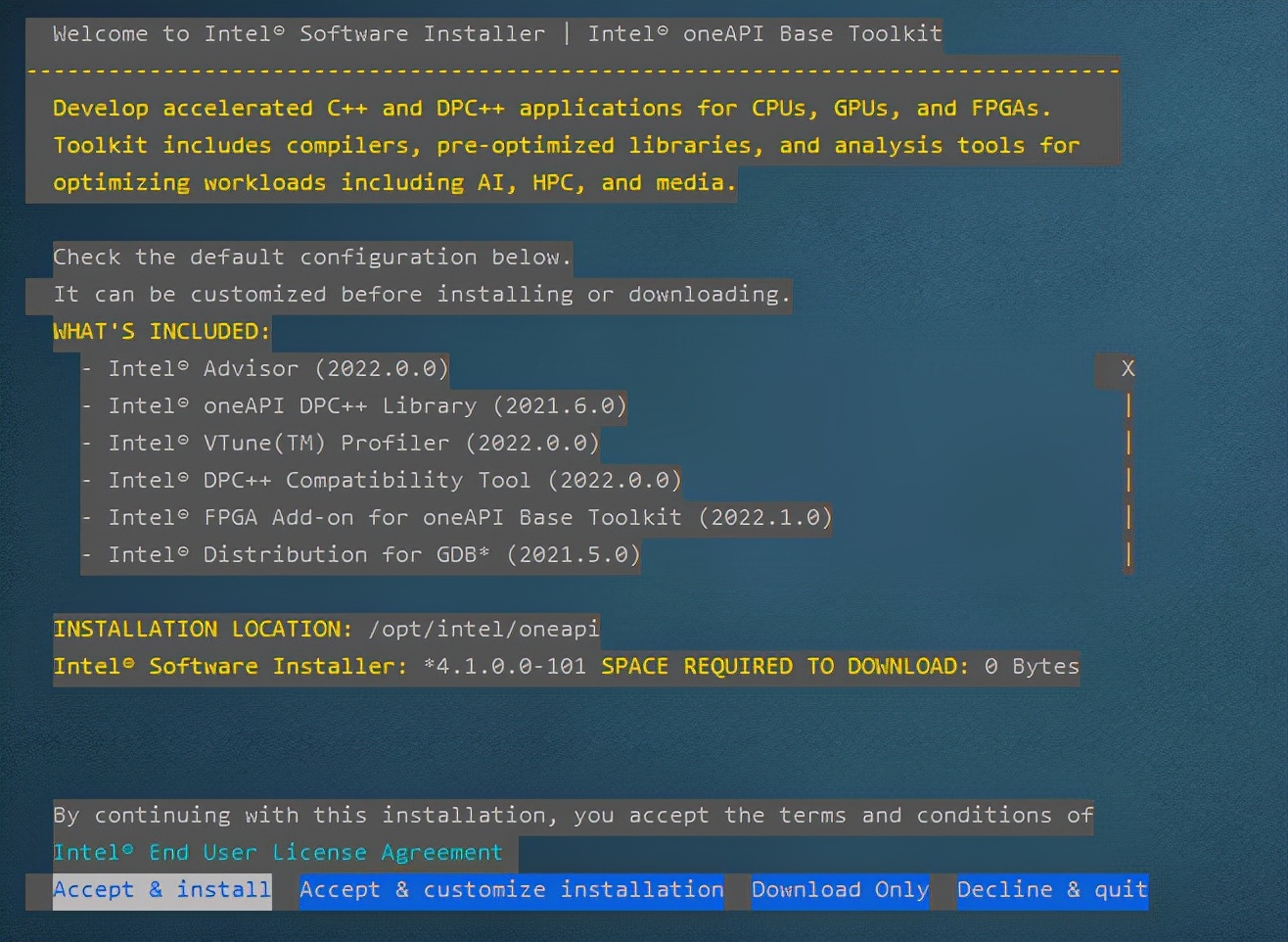
Task: Choose Accept & customize installation
Action: pyautogui.click(x=511, y=890)
